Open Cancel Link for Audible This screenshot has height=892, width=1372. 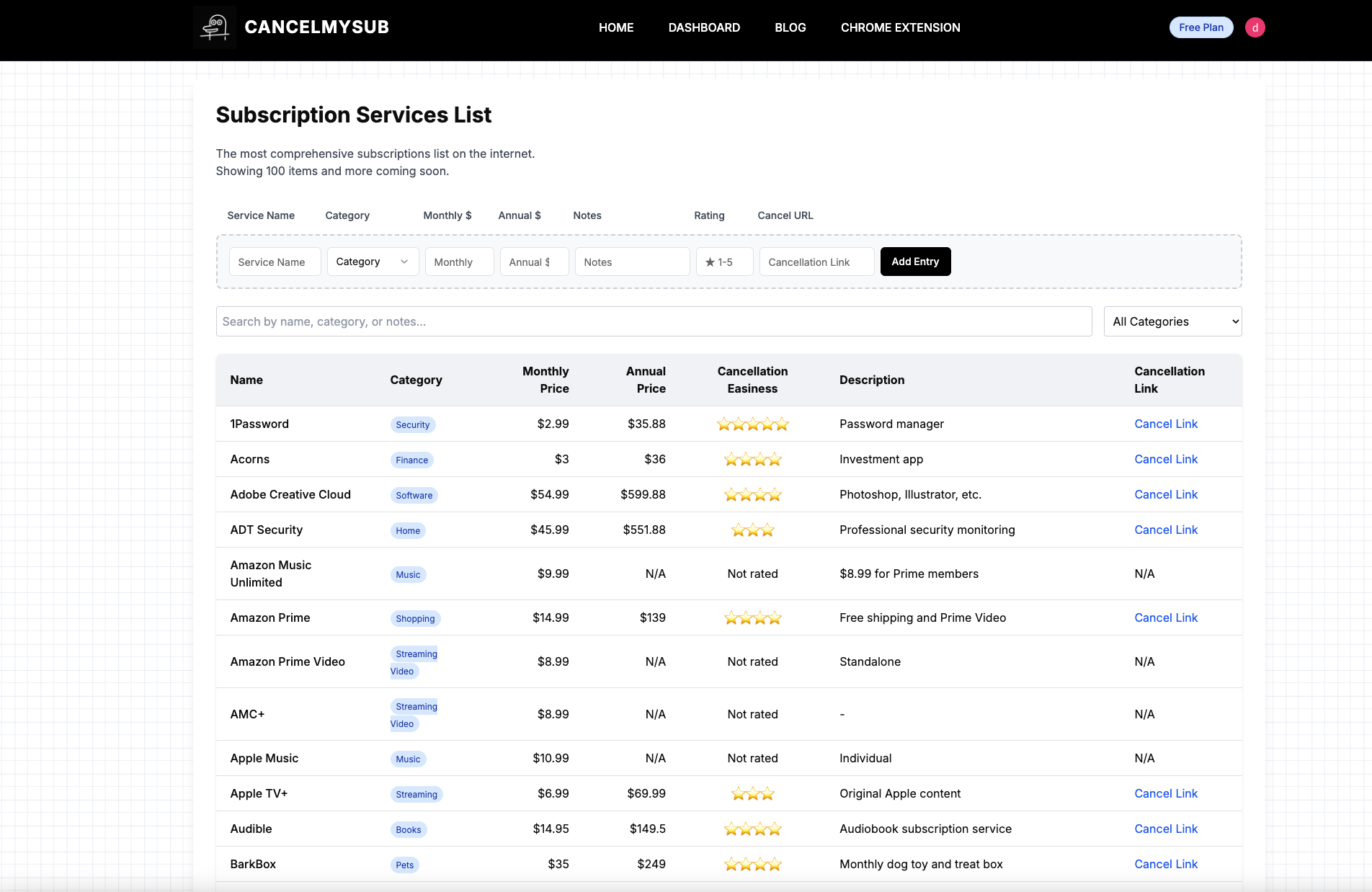[x=1166, y=829]
